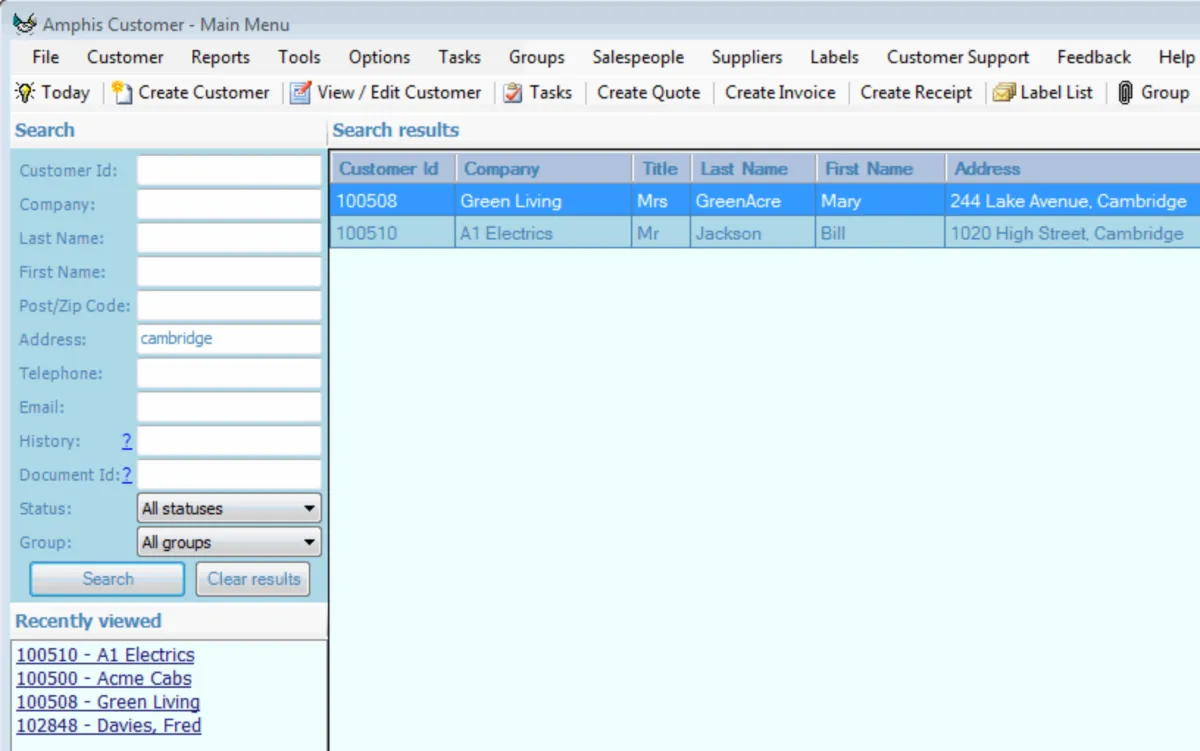Open recently viewed 100500 - Acme Cabs
Screen dimensions: 1200x751
[x=104, y=679]
